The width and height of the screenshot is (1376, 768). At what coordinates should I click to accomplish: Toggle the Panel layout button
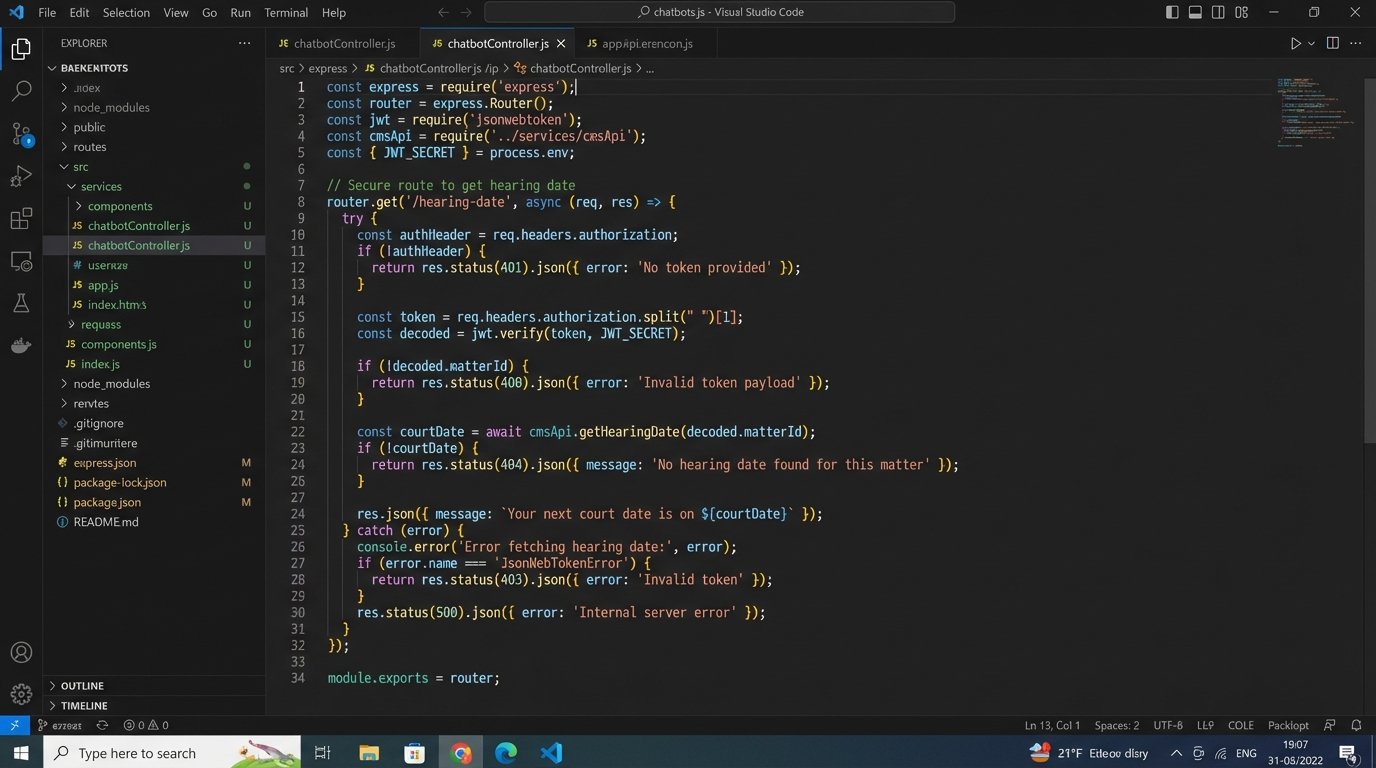point(1195,12)
